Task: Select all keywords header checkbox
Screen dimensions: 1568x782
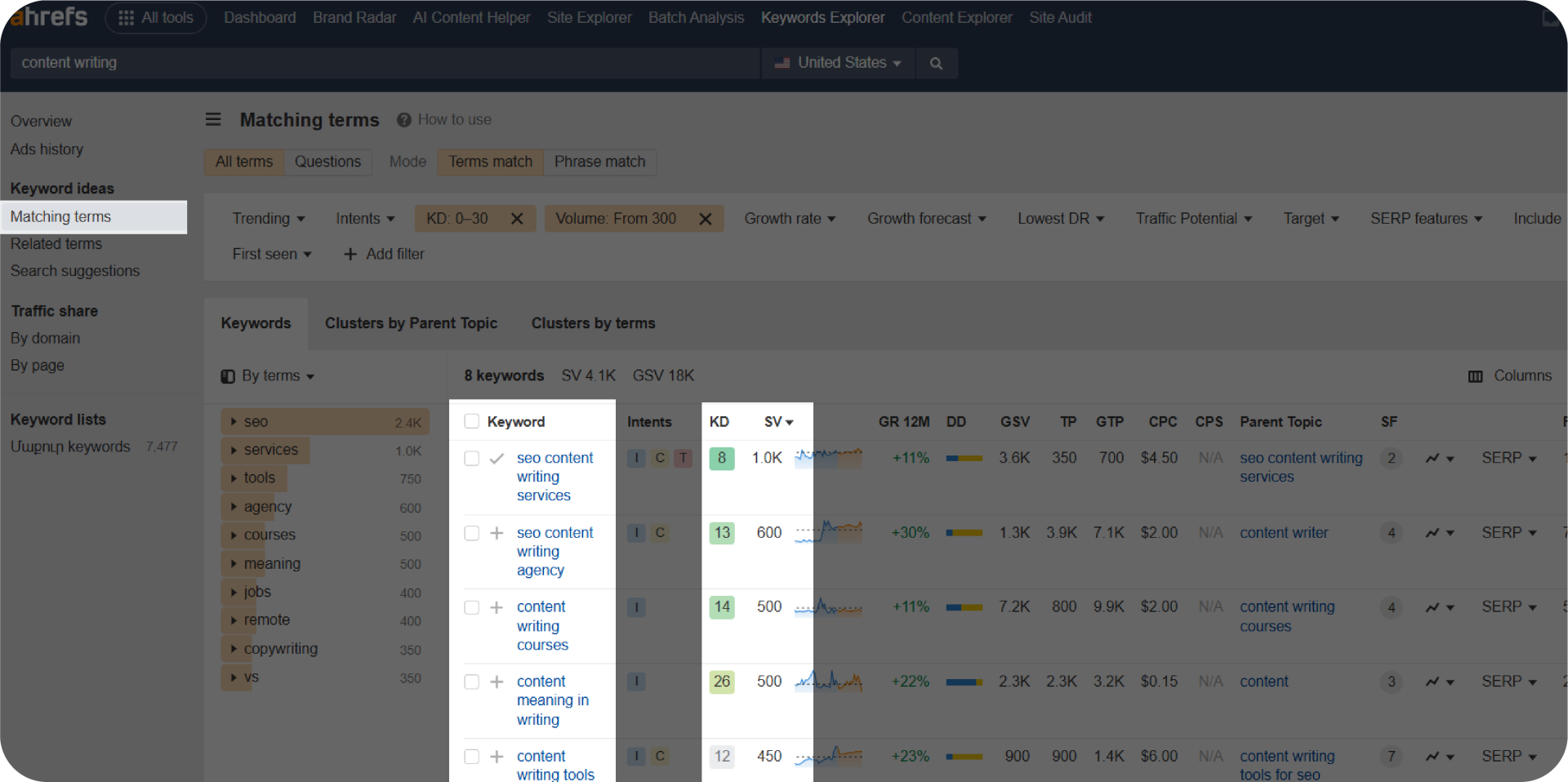Action: [x=471, y=421]
